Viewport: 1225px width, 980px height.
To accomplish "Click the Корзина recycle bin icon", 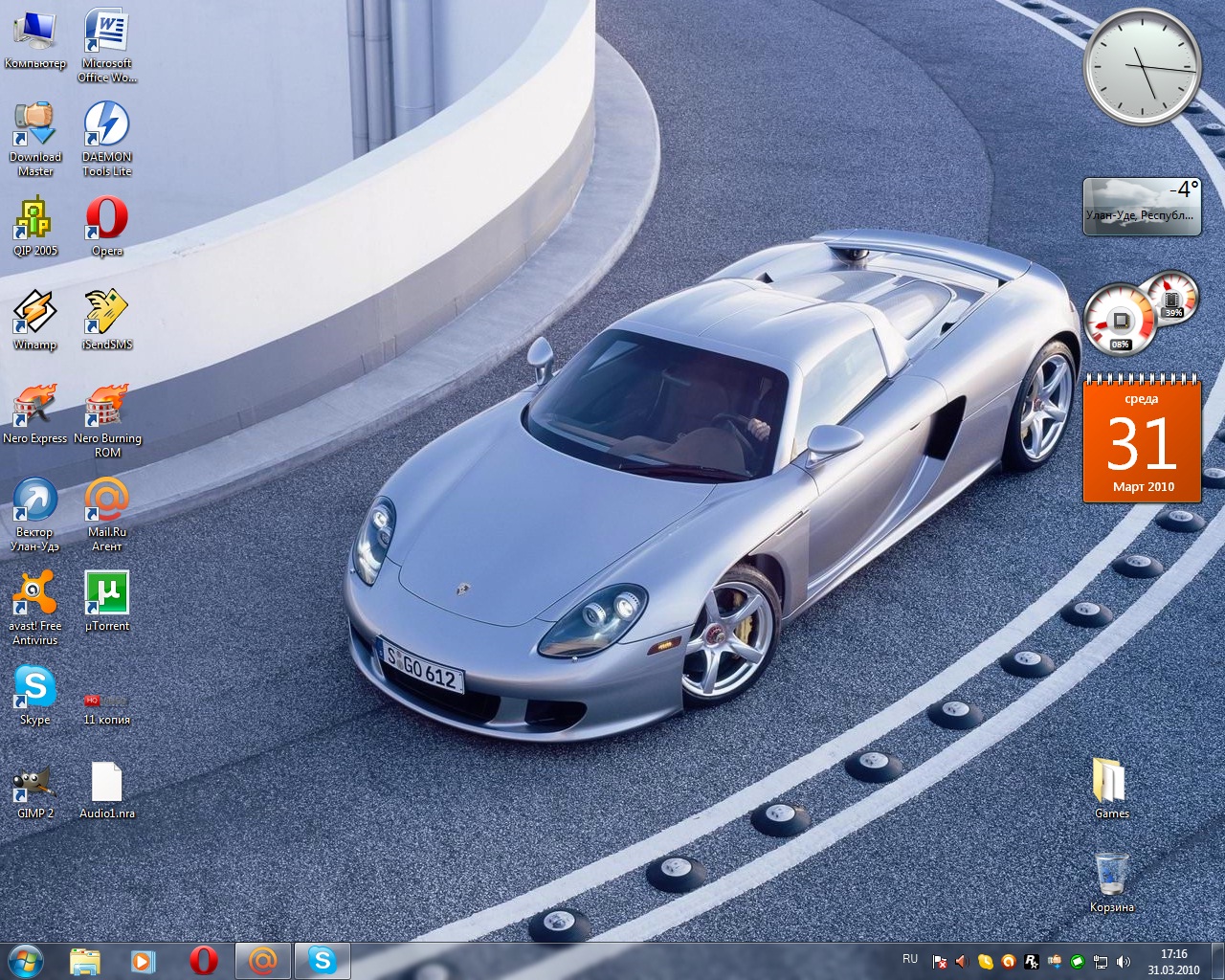I will click(x=1110, y=875).
